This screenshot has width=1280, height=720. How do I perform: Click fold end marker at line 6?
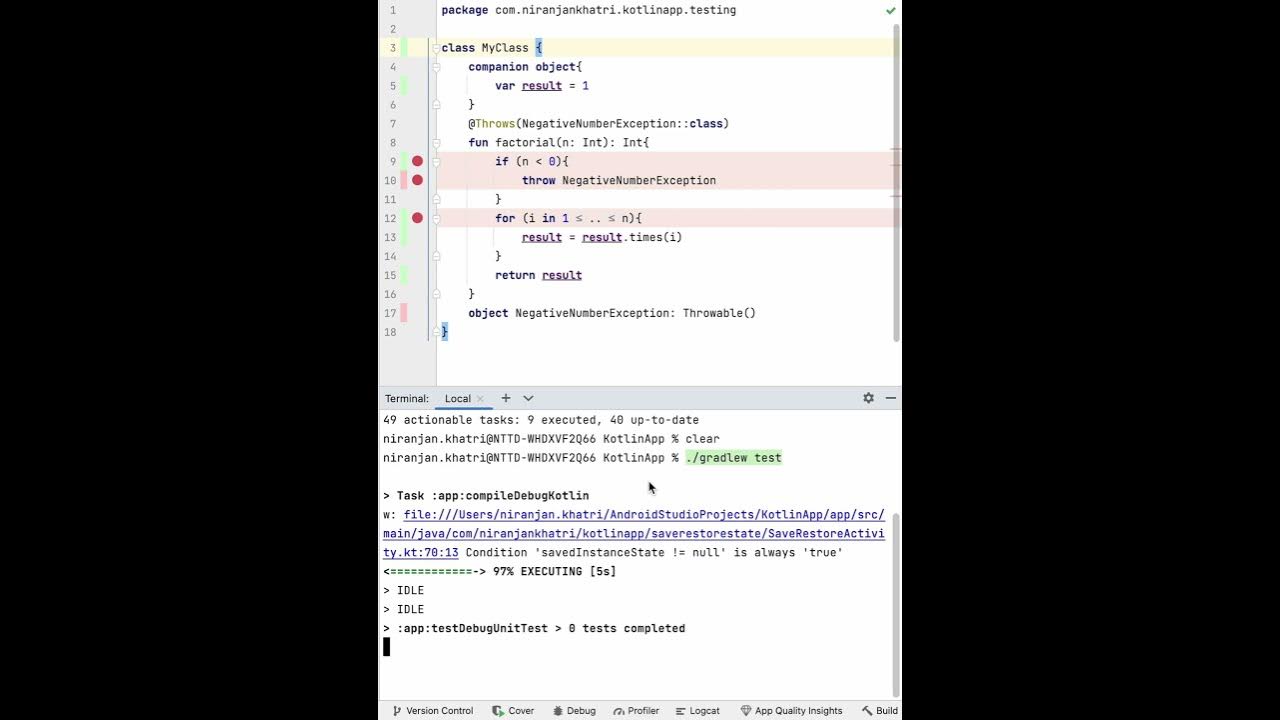436,104
